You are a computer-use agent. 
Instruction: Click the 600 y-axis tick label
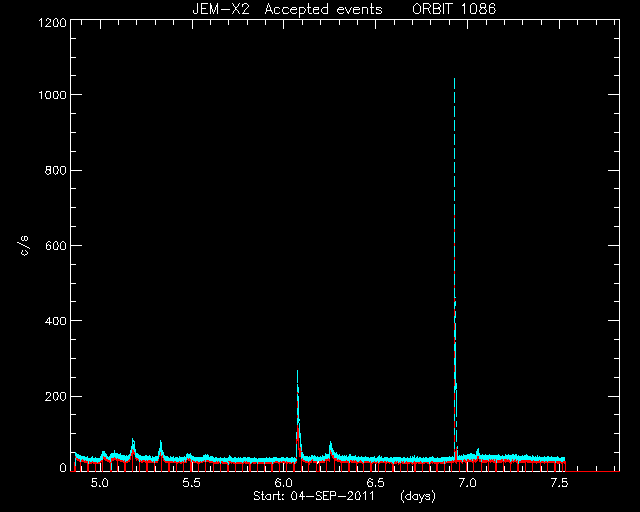coord(56,245)
